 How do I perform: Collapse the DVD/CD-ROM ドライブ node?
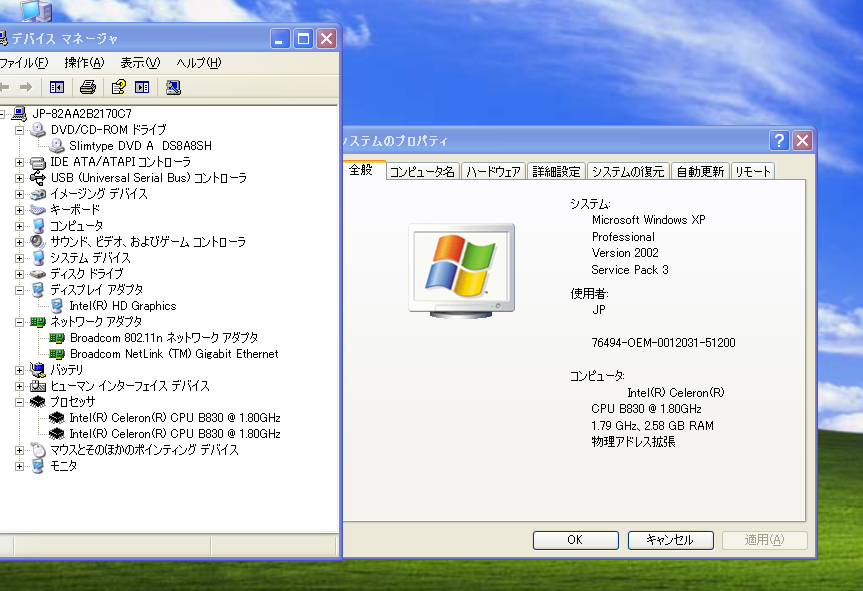click(19, 130)
